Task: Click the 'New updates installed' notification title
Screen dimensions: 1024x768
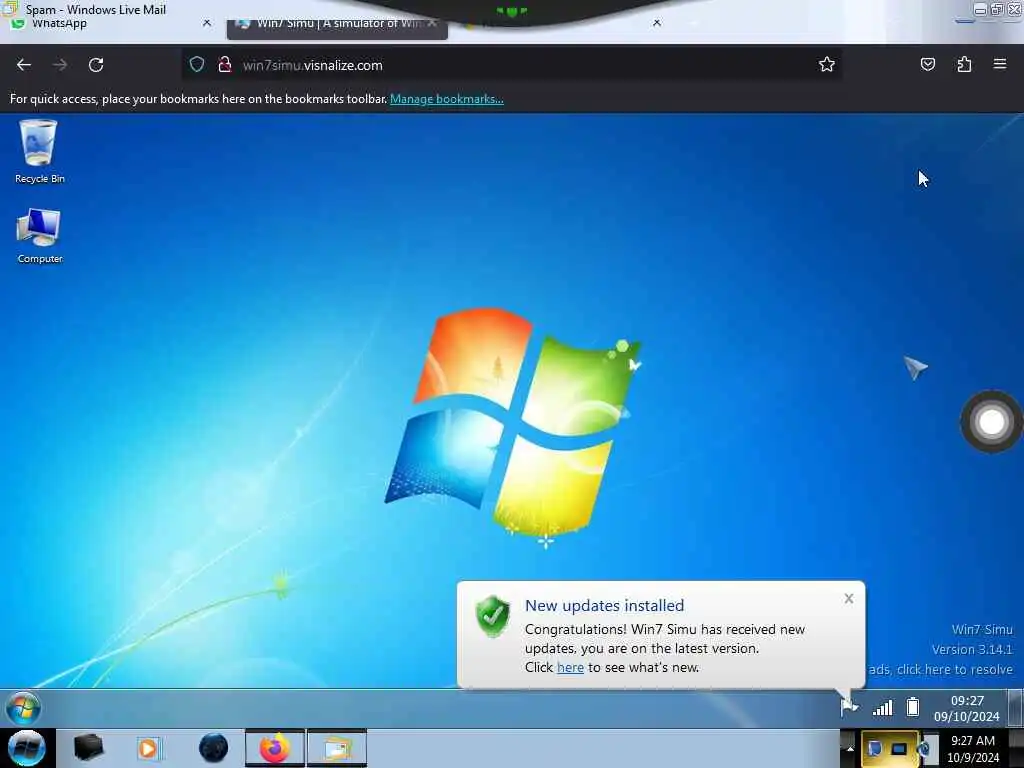Action: (x=605, y=605)
